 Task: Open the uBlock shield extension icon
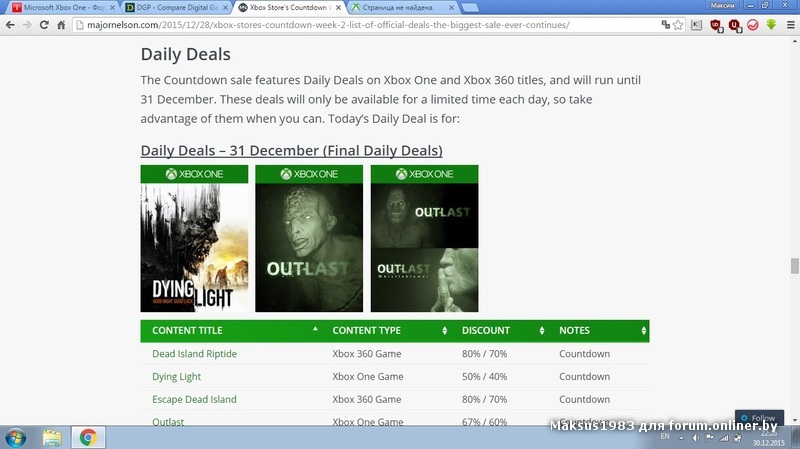(716, 25)
